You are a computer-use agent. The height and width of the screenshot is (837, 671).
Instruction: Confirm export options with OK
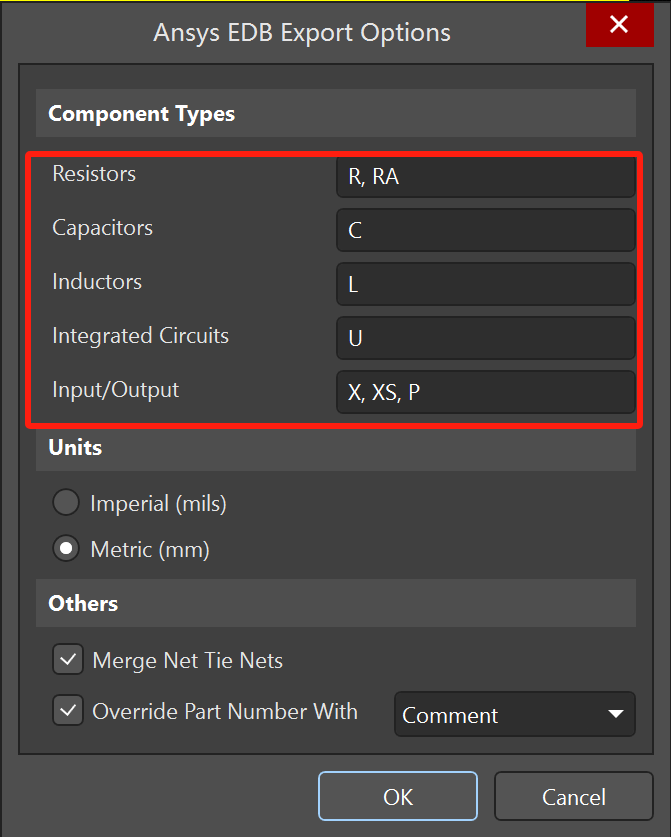click(x=398, y=797)
